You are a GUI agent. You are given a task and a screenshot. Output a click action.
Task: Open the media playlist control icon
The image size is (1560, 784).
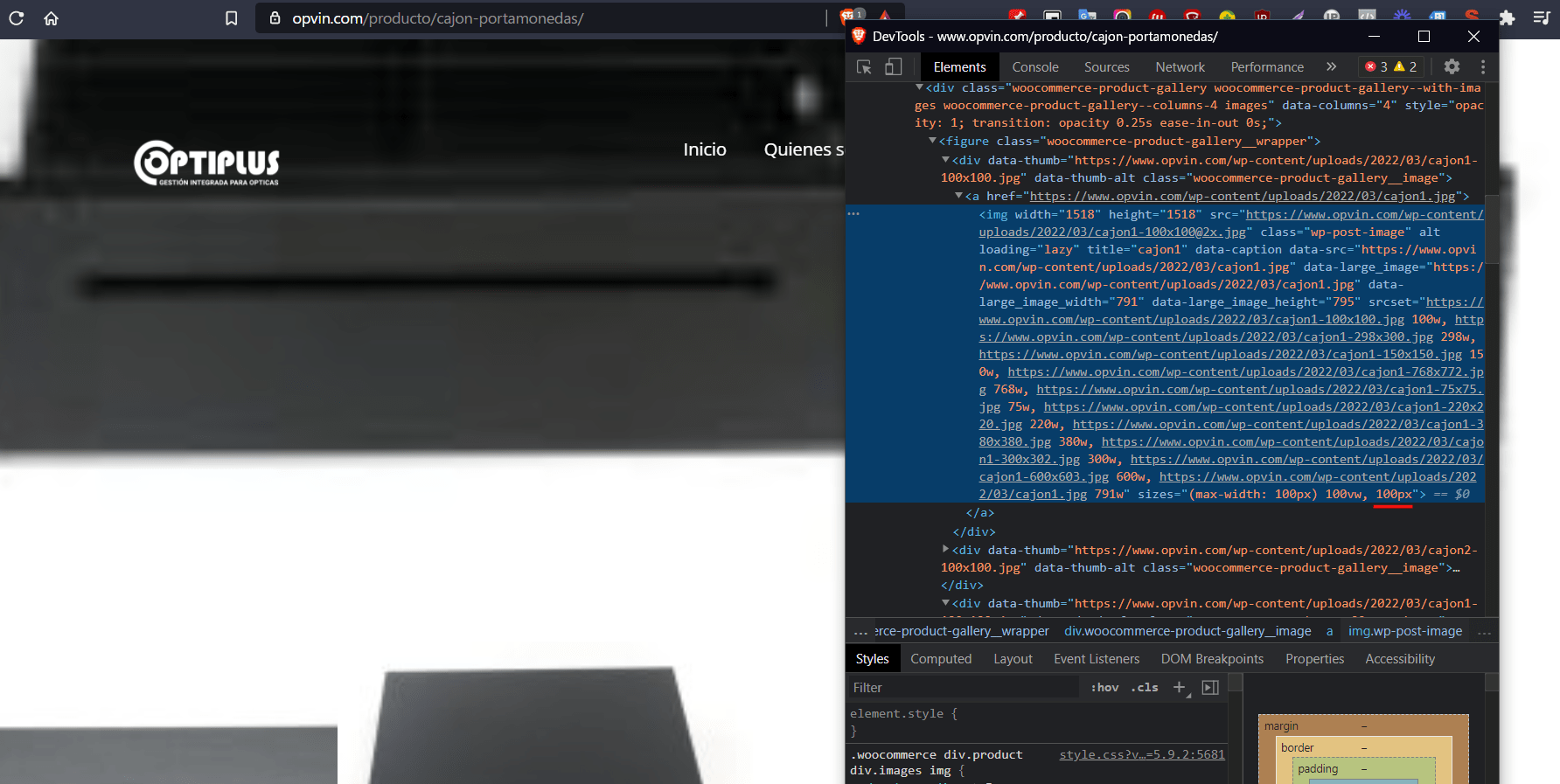(x=1542, y=18)
